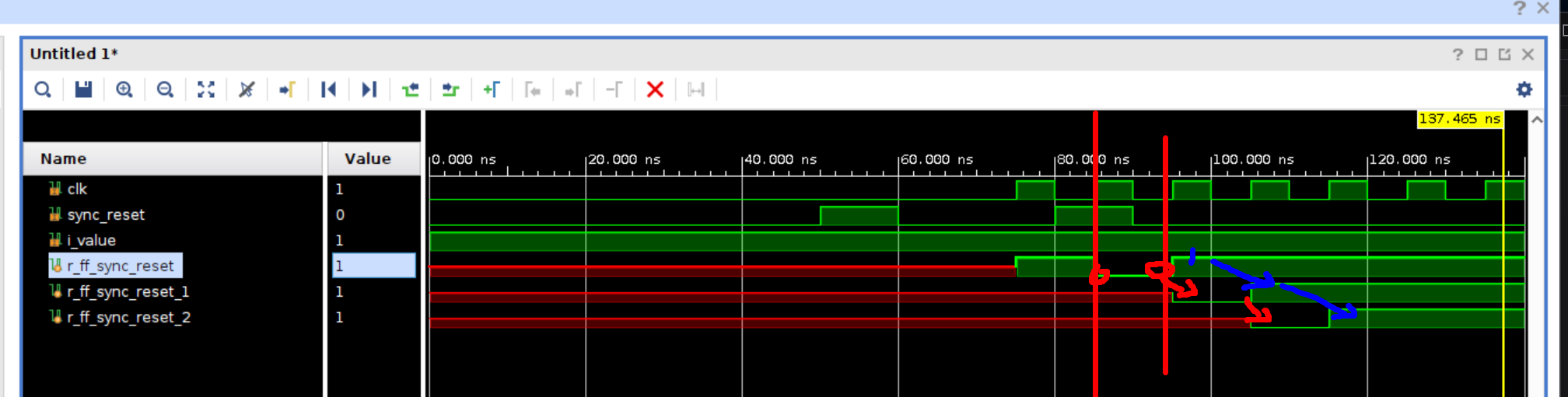Click the 137.465 ns cursor time label
Screen dimensions: 1568x397
(x=1459, y=119)
